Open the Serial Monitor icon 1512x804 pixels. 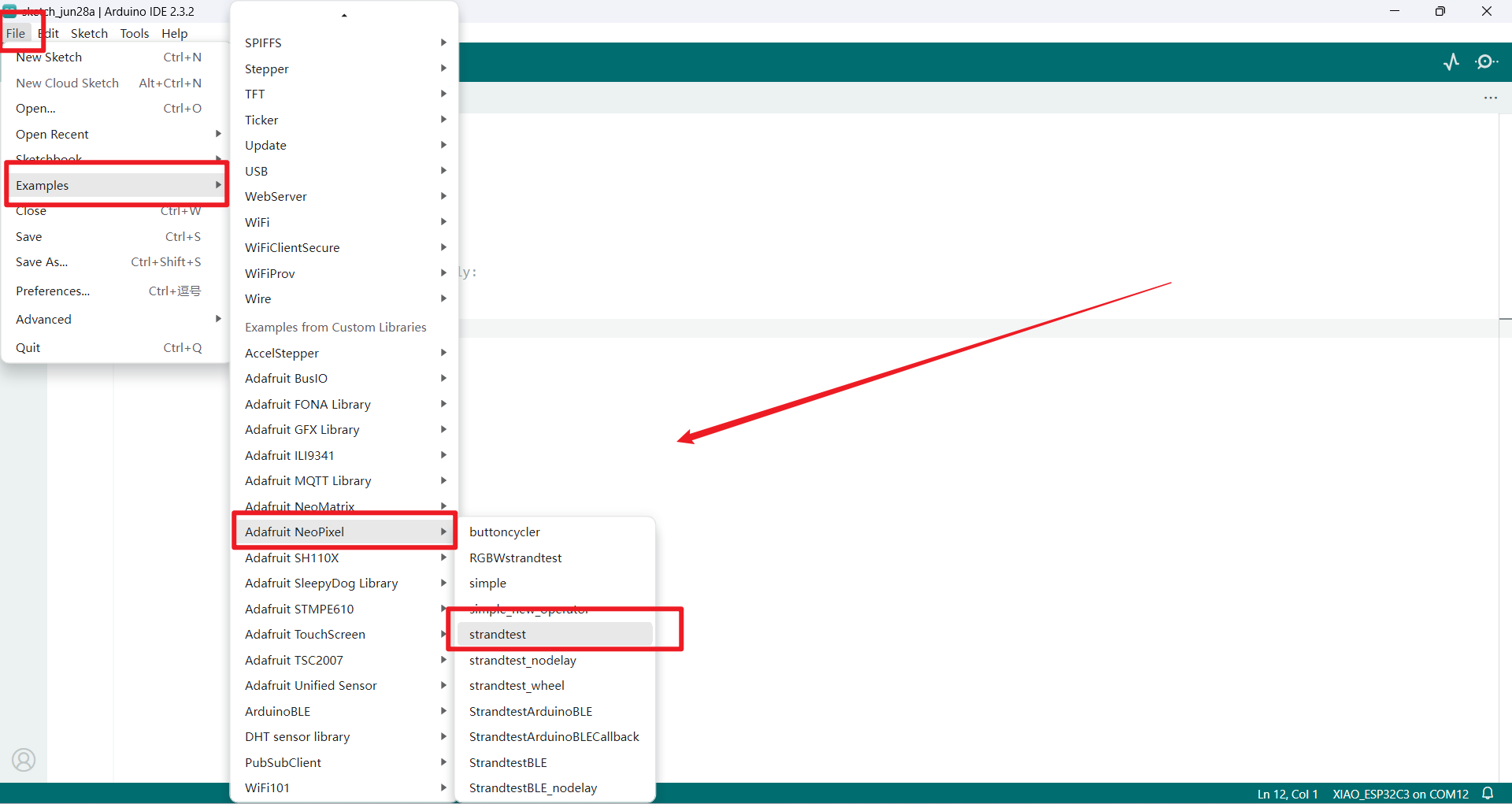(1487, 61)
